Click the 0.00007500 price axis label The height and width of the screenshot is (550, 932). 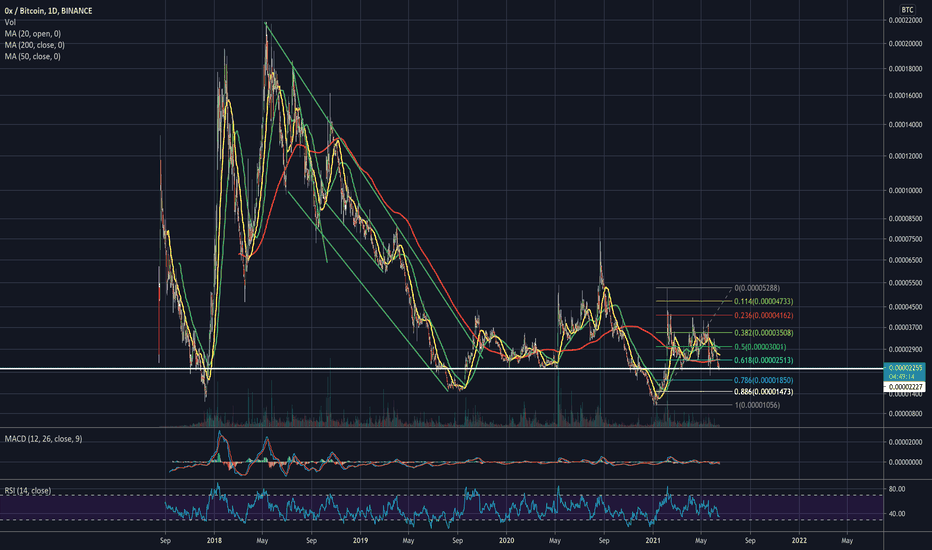click(x=906, y=240)
